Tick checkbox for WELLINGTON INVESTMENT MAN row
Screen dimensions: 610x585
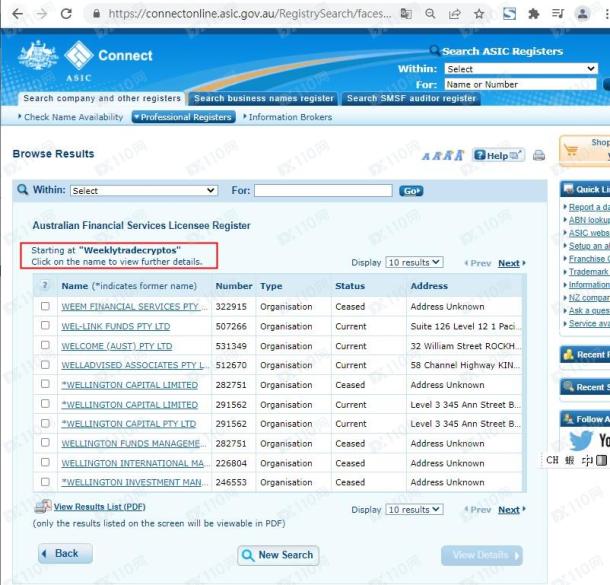click(45, 482)
